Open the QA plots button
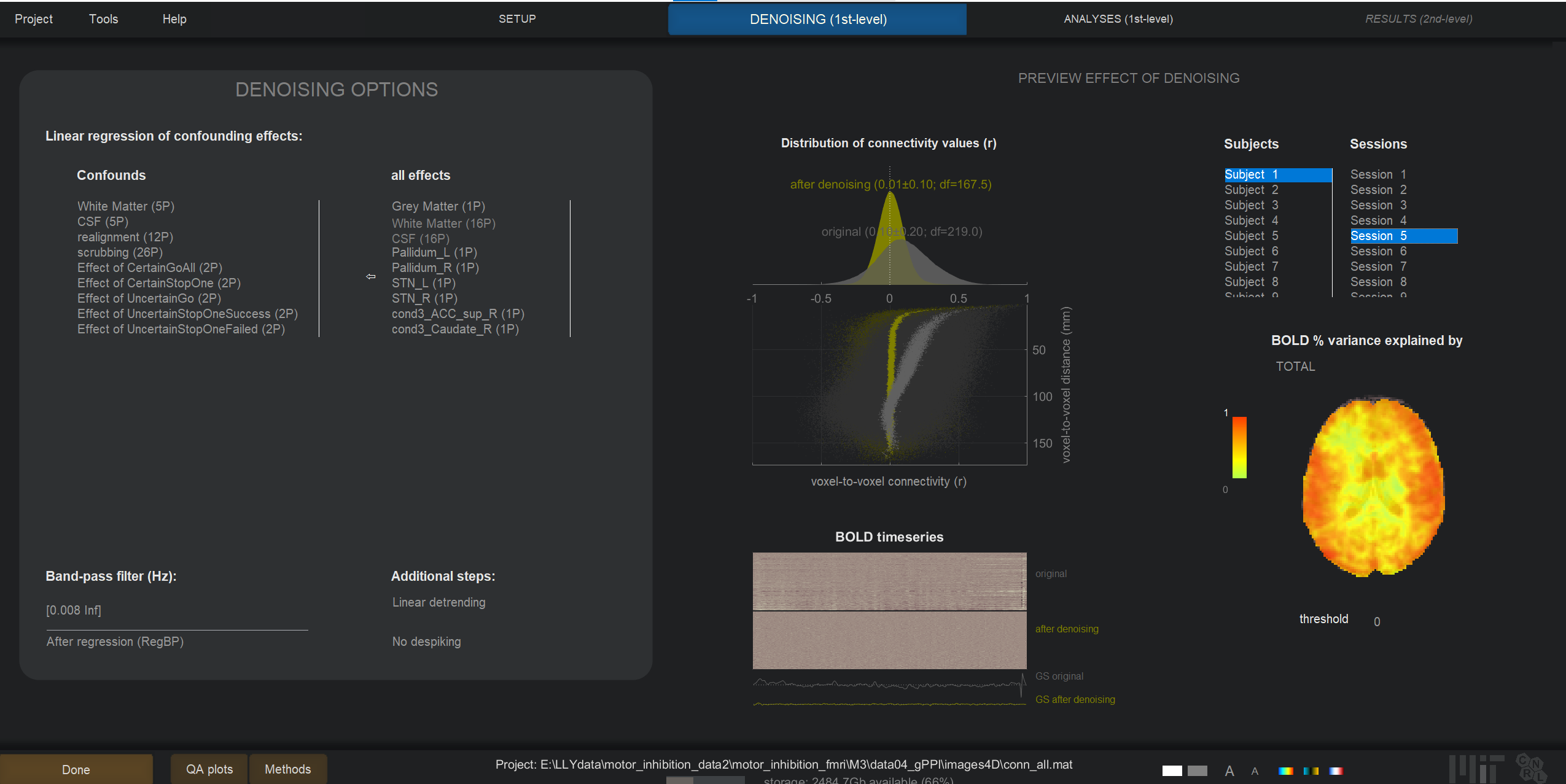This screenshot has height=784, width=1566. point(209,769)
